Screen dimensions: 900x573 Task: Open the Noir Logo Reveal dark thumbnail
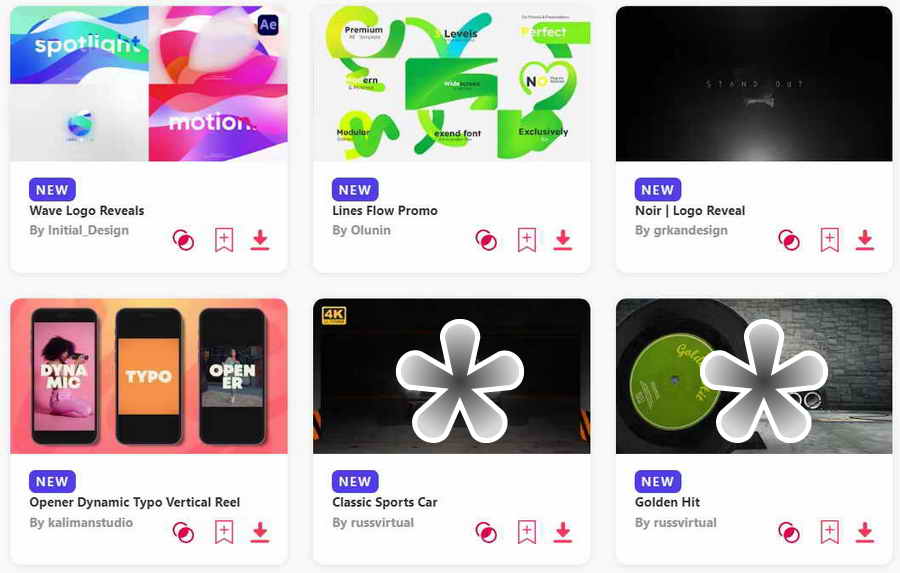[754, 84]
